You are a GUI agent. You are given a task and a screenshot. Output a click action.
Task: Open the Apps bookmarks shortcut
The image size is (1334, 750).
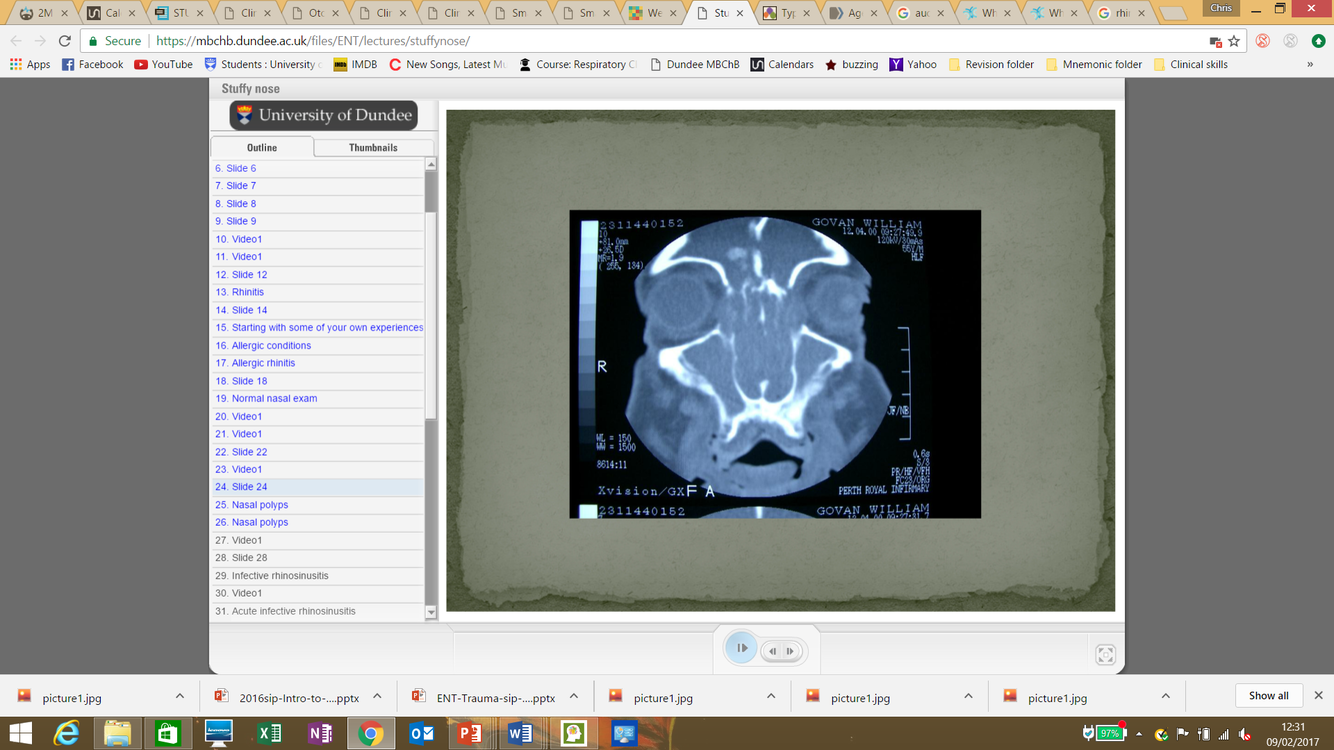click(30, 64)
